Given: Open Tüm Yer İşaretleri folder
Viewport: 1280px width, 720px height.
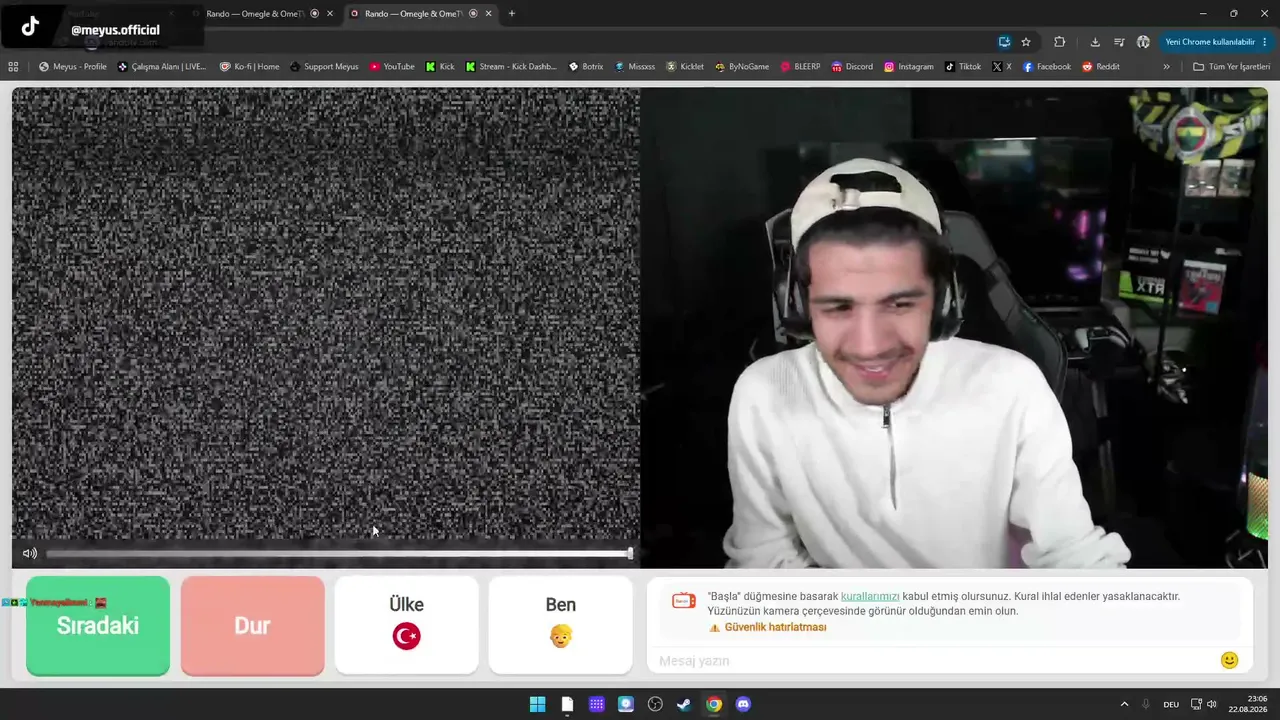Looking at the screenshot, I should 1232,67.
